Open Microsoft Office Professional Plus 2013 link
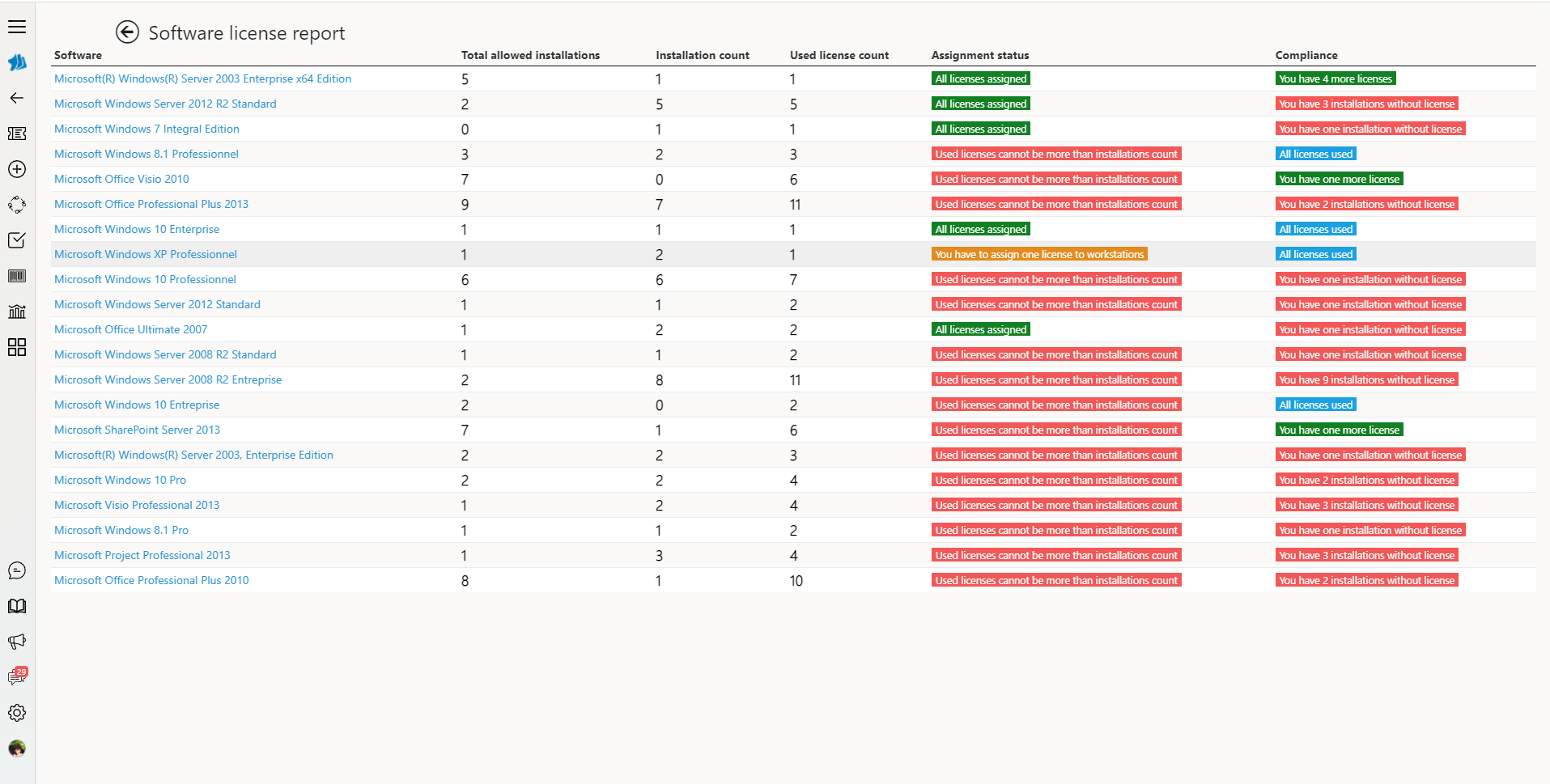1550x784 pixels. tap(151, 204)
